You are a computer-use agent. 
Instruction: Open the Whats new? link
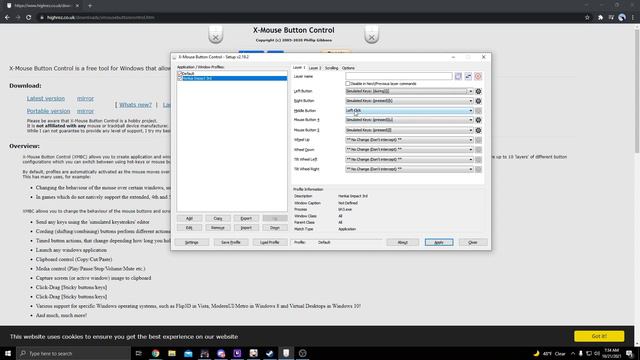click(135, 105)
